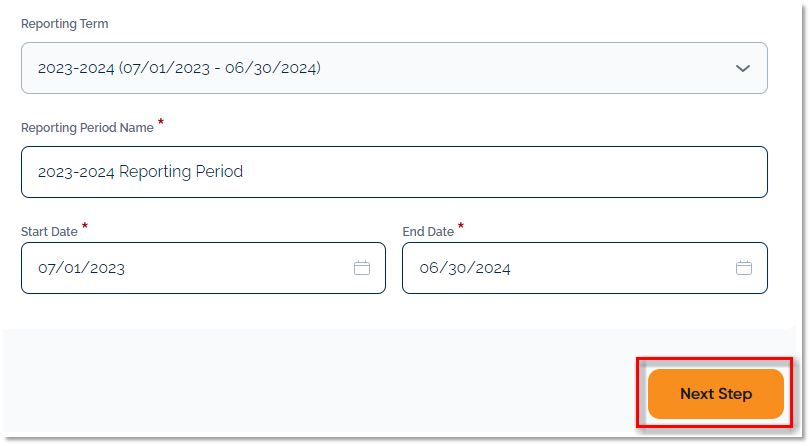
Task: Open the Start Date calendar picker icon
Action: [x=362, y=268]
